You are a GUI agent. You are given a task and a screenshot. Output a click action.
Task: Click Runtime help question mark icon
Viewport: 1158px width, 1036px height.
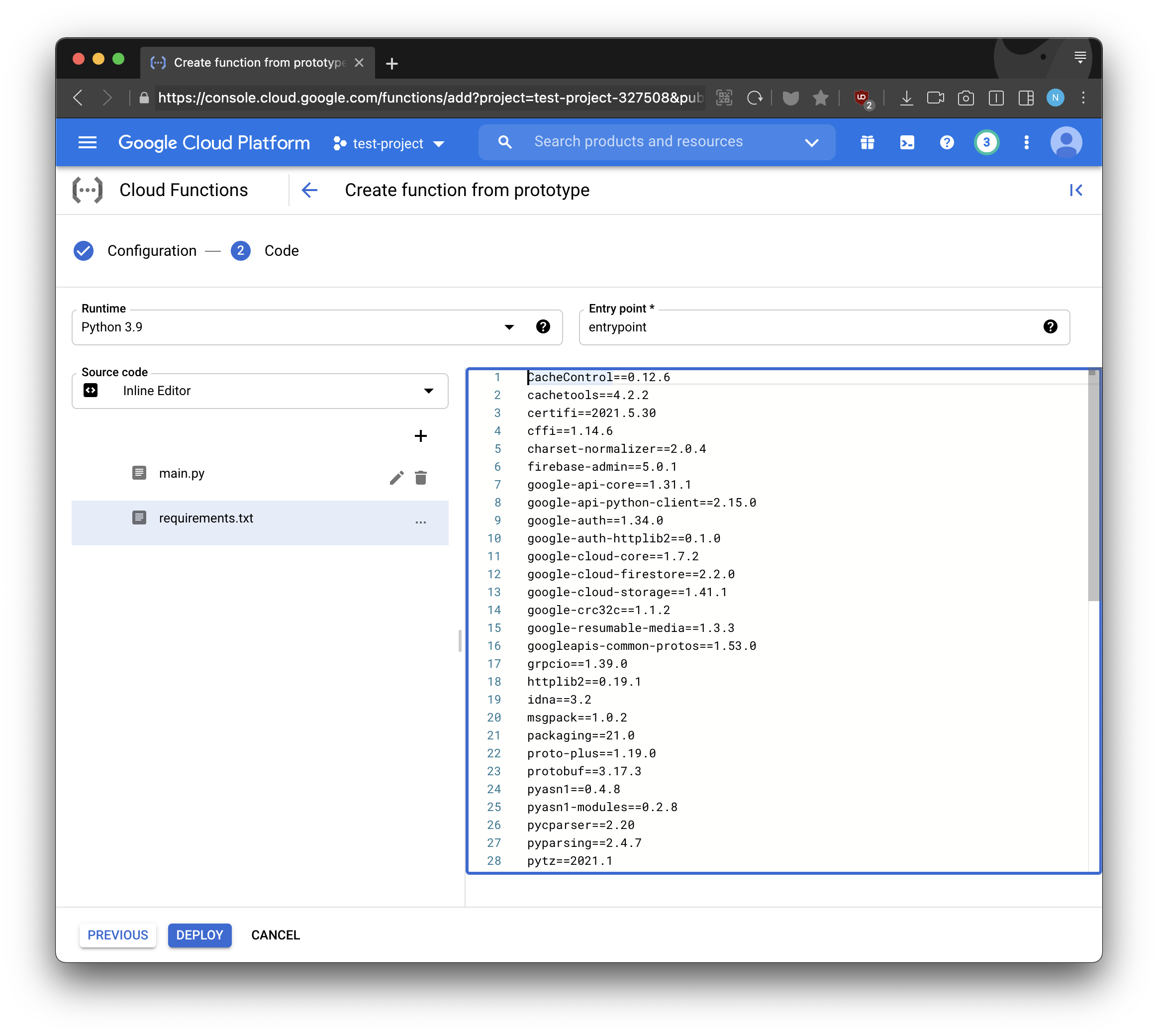pyautogui.click(x=543, y=327)
